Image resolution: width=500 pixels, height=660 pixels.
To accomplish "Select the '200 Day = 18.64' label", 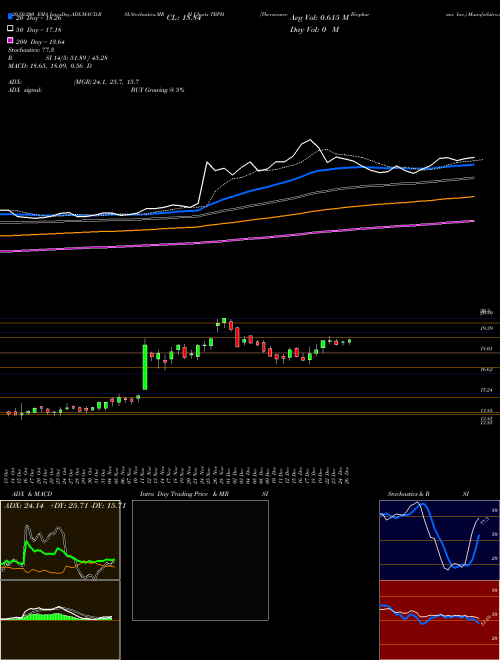I will tap(40, 42).
